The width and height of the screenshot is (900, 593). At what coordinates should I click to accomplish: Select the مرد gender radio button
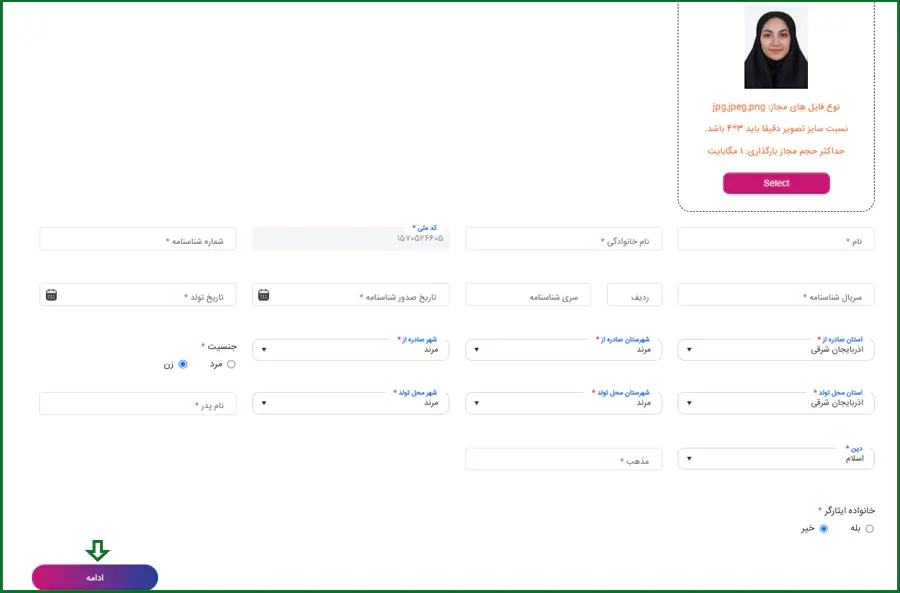[x=232, y=365]
